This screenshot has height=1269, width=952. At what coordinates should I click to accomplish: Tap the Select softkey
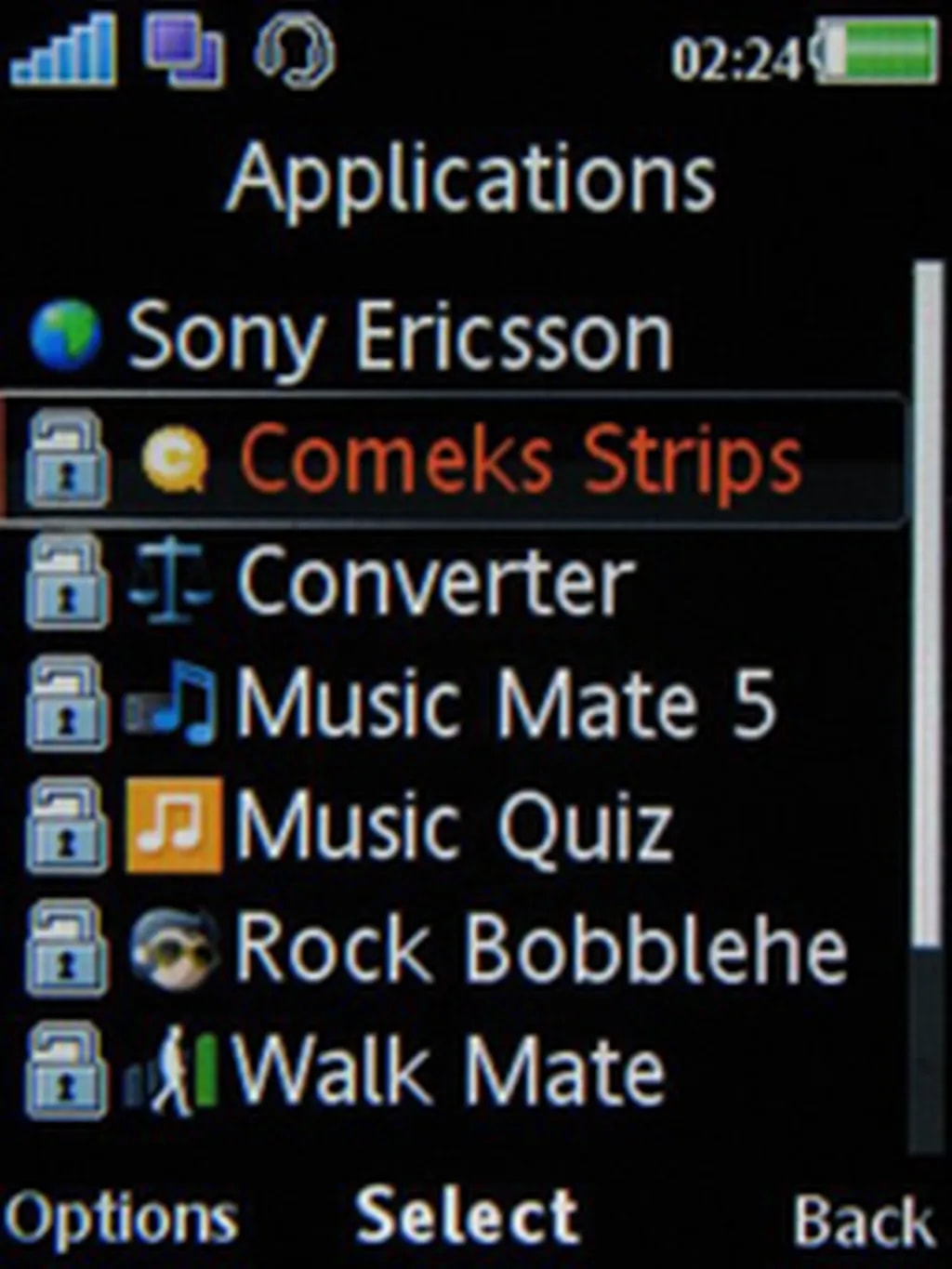(x=468, y=1215)
